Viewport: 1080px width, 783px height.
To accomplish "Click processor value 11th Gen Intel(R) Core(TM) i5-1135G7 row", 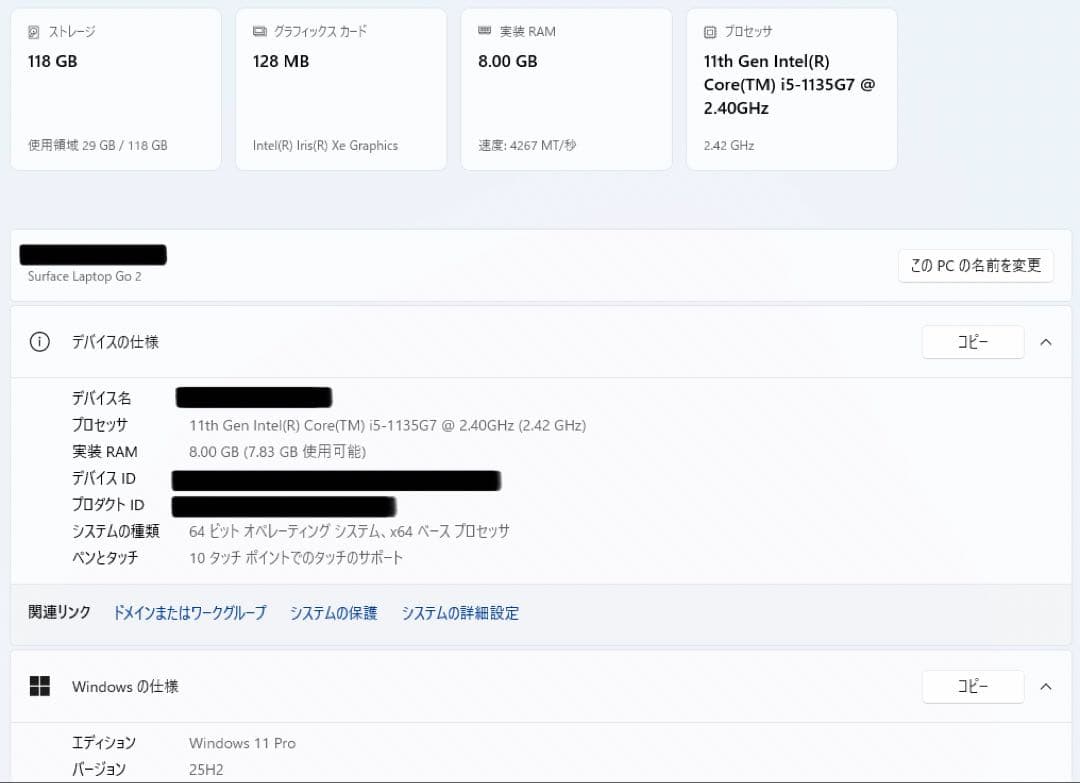I will (387, 426).
